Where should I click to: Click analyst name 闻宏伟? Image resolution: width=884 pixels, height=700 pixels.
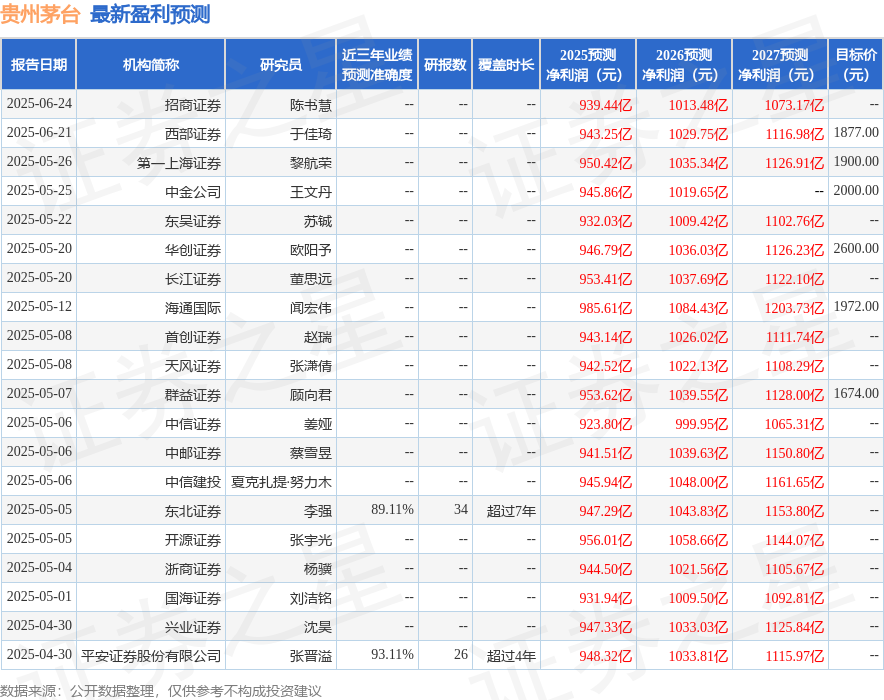tap(311, 308)
